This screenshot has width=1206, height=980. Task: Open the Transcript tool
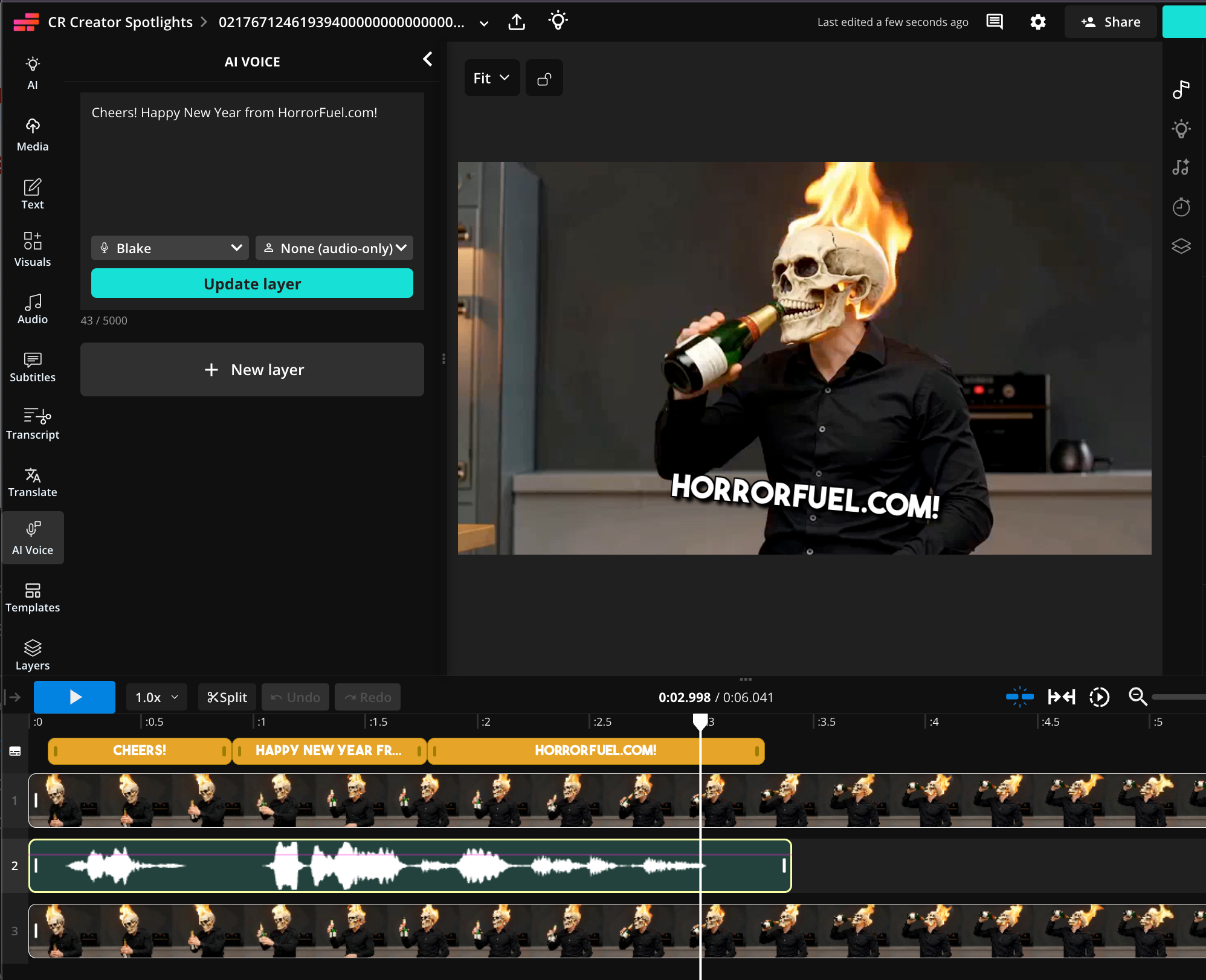33,424
